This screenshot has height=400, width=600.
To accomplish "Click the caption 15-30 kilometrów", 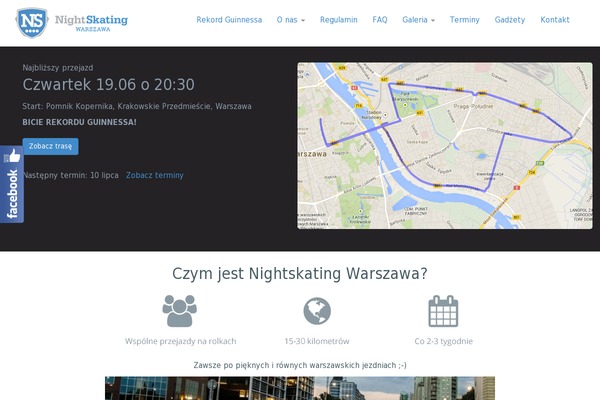I will click(317, 341).
